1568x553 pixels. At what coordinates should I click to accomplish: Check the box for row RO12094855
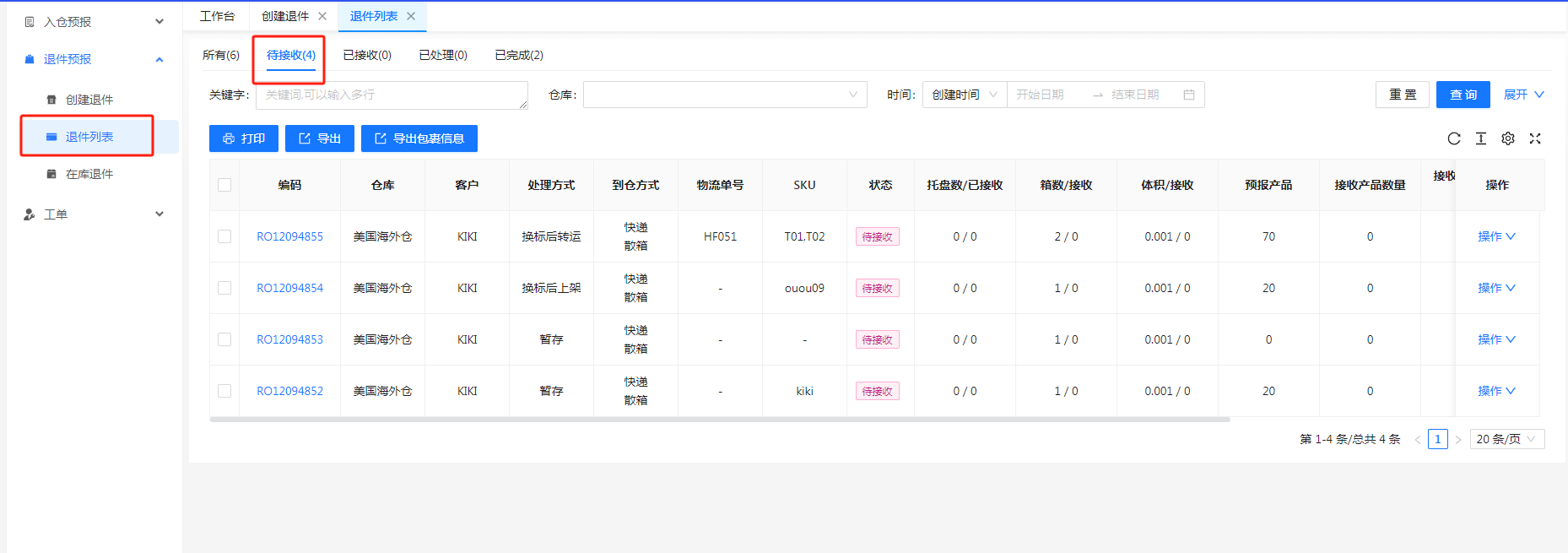224,236
